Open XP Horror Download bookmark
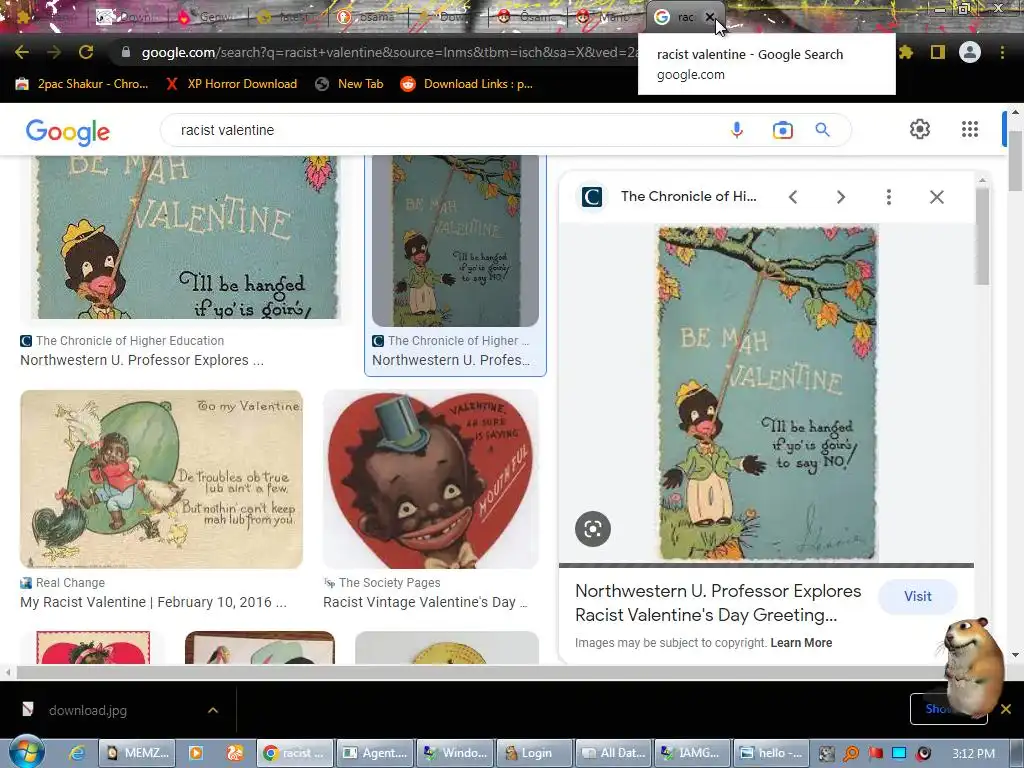1024x768 pixels. coord(232,84)
